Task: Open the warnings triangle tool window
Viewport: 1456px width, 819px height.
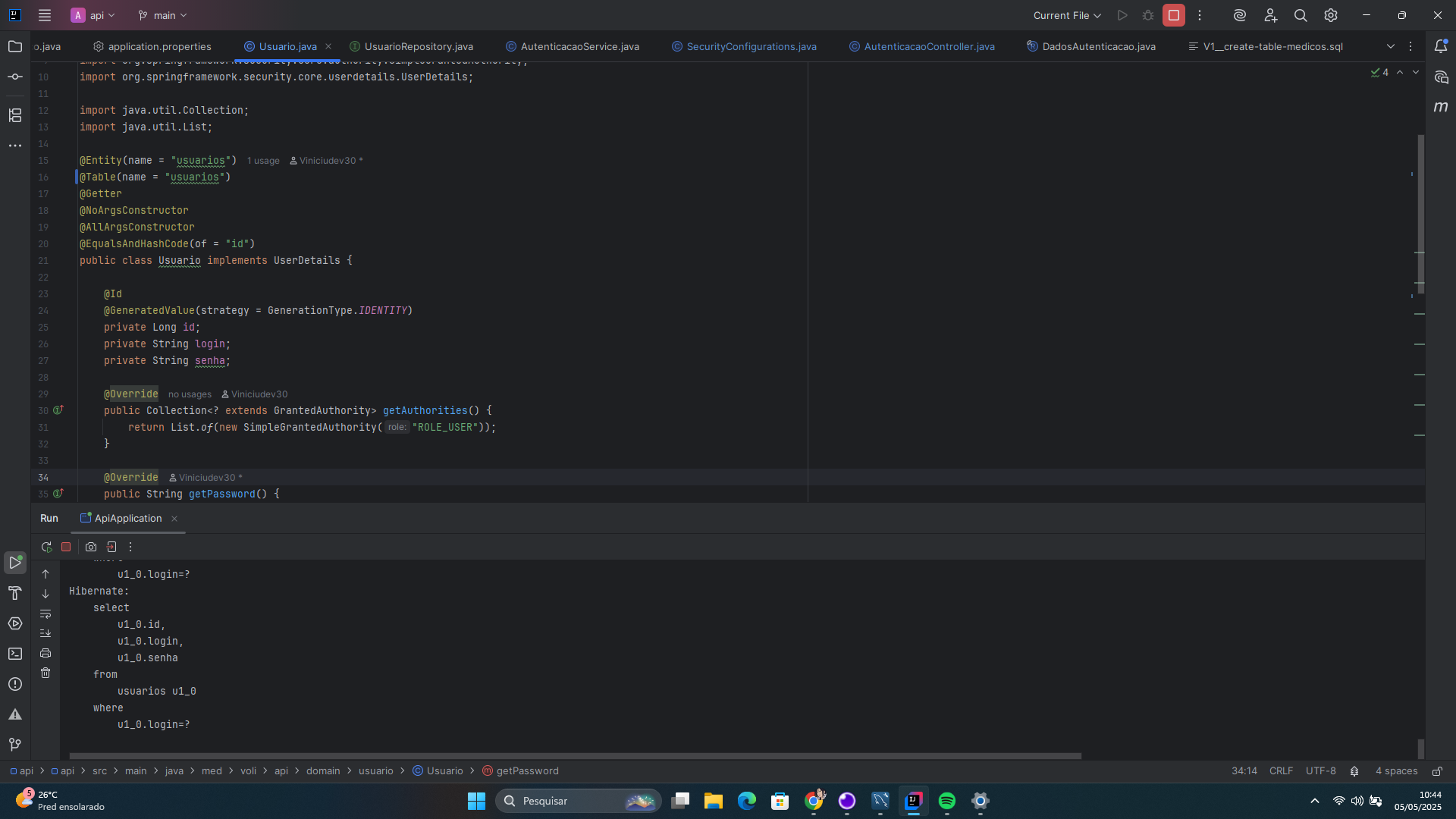Action: [15, 714]
